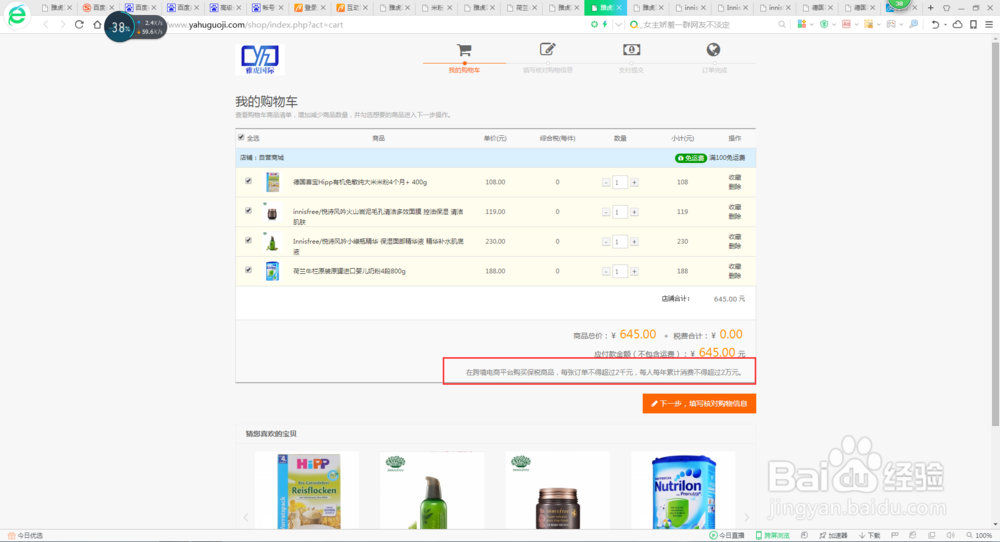Click the cloud sync toolbar icon
The height and width of the screenshot is (542, 1000).
pyautogui.click(x=957, y=24)
